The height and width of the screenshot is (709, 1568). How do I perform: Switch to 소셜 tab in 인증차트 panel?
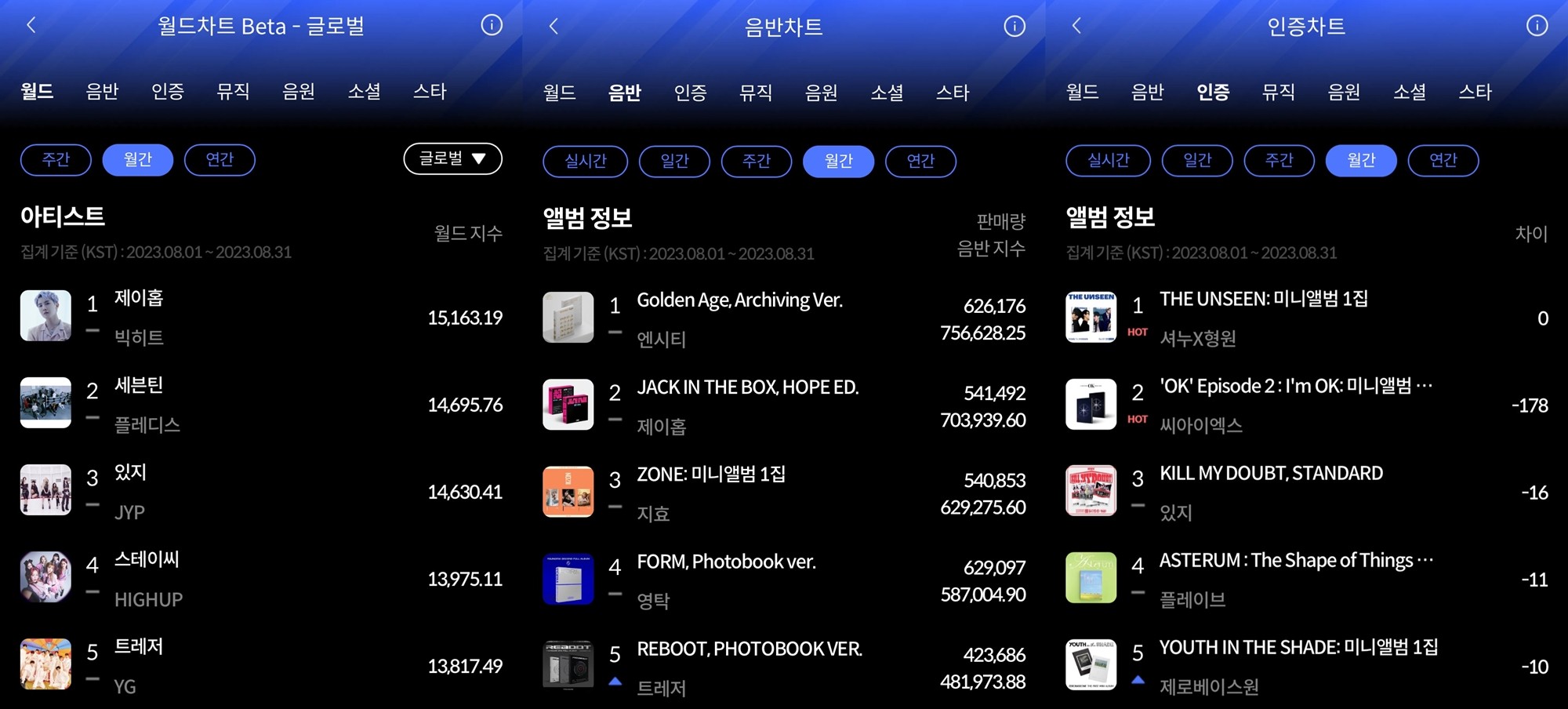pos(1410,93)
